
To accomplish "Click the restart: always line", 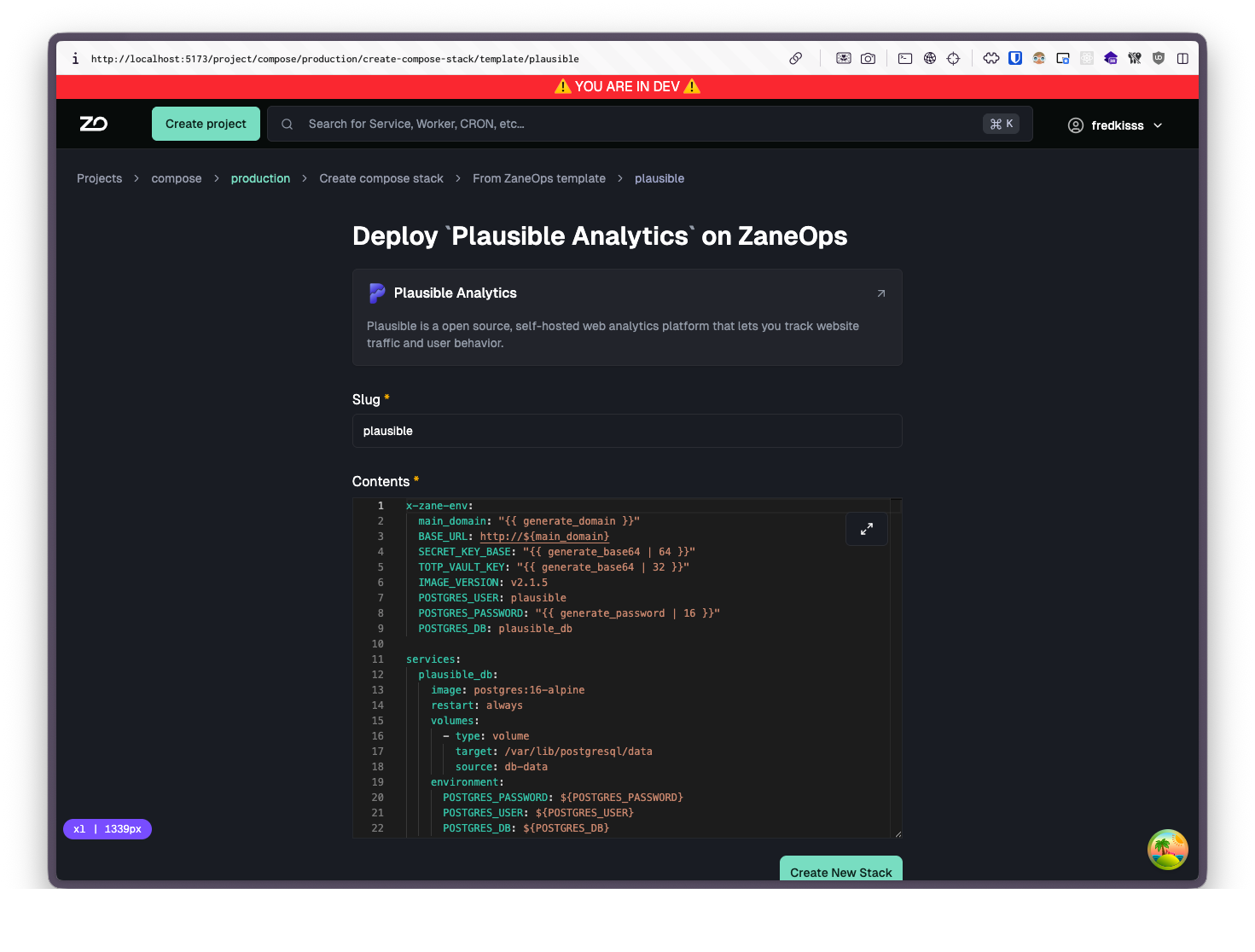I will click(477, 705).
